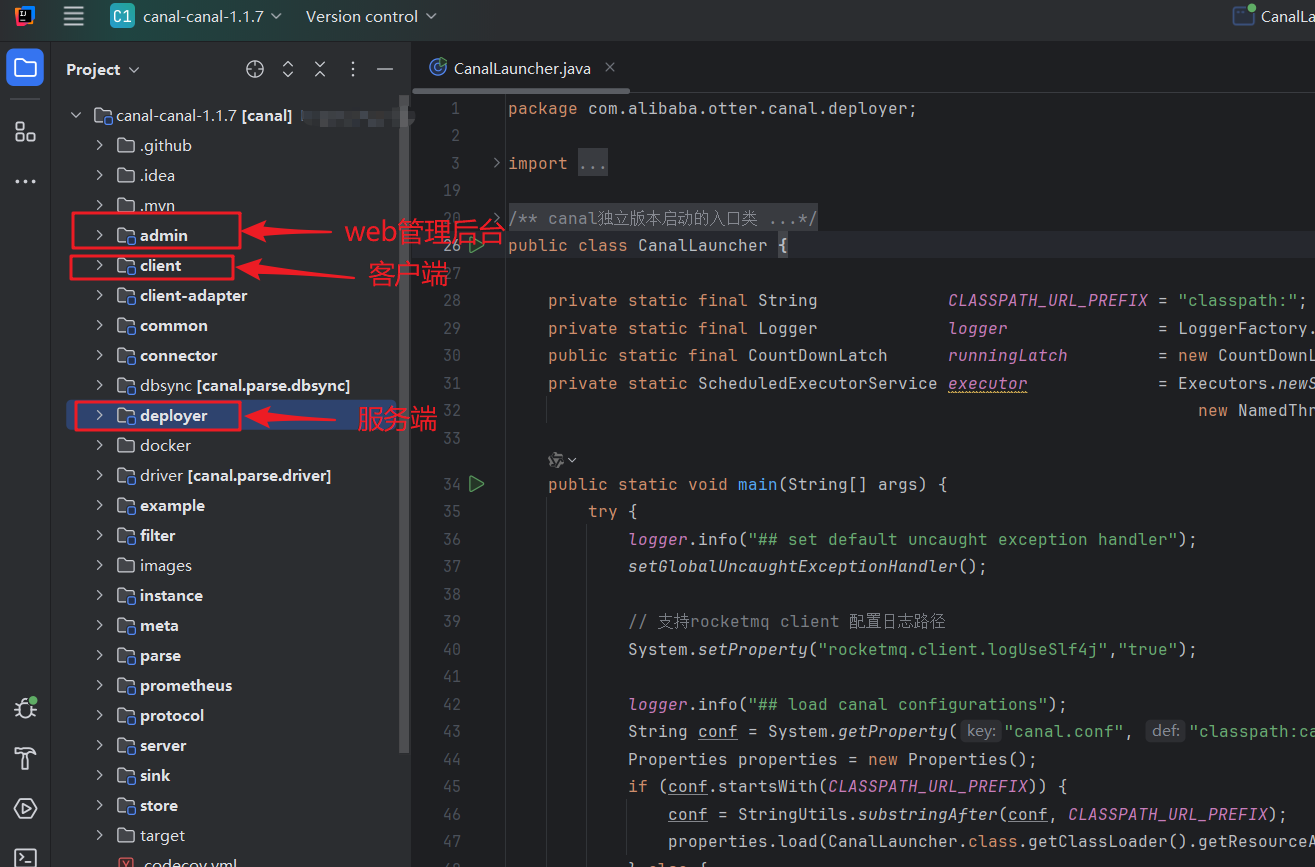Click the AI inlay icon above main method

[x=557, y=460]
